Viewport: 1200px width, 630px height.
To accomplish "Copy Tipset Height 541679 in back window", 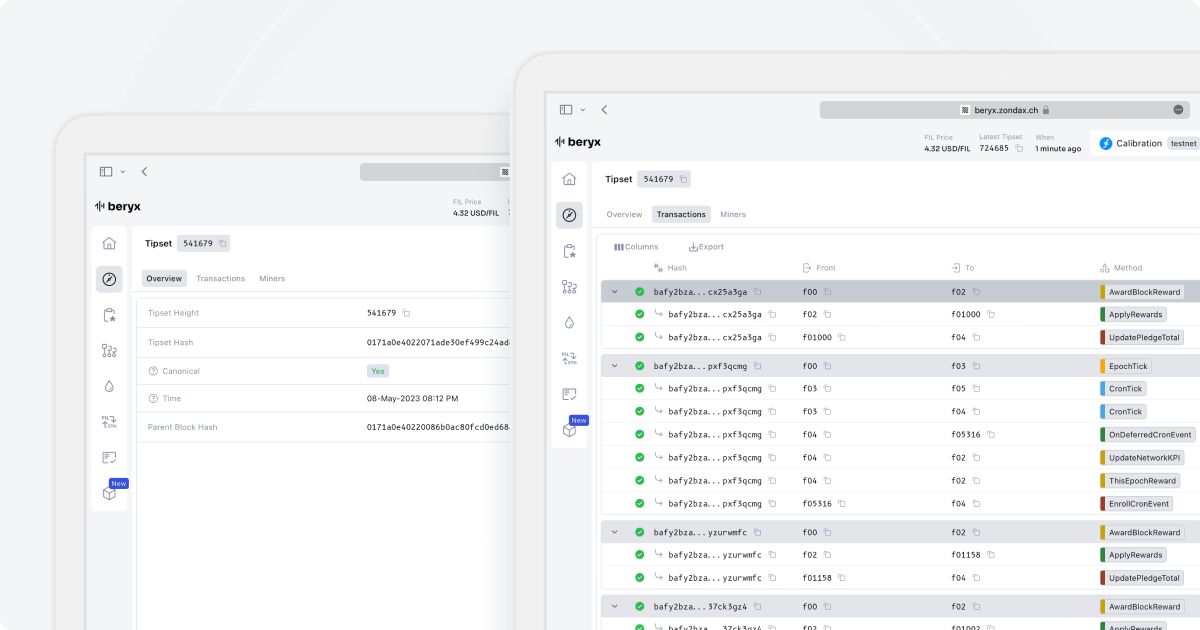I will coord(406,313).
